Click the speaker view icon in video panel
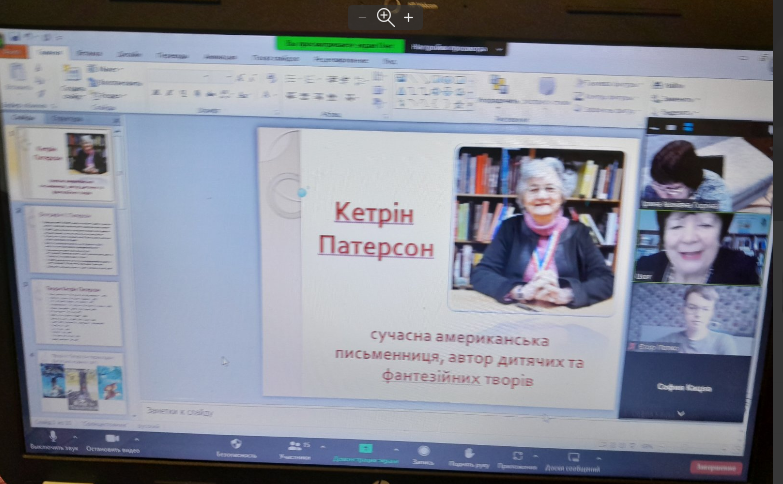 tap(671, 128)
